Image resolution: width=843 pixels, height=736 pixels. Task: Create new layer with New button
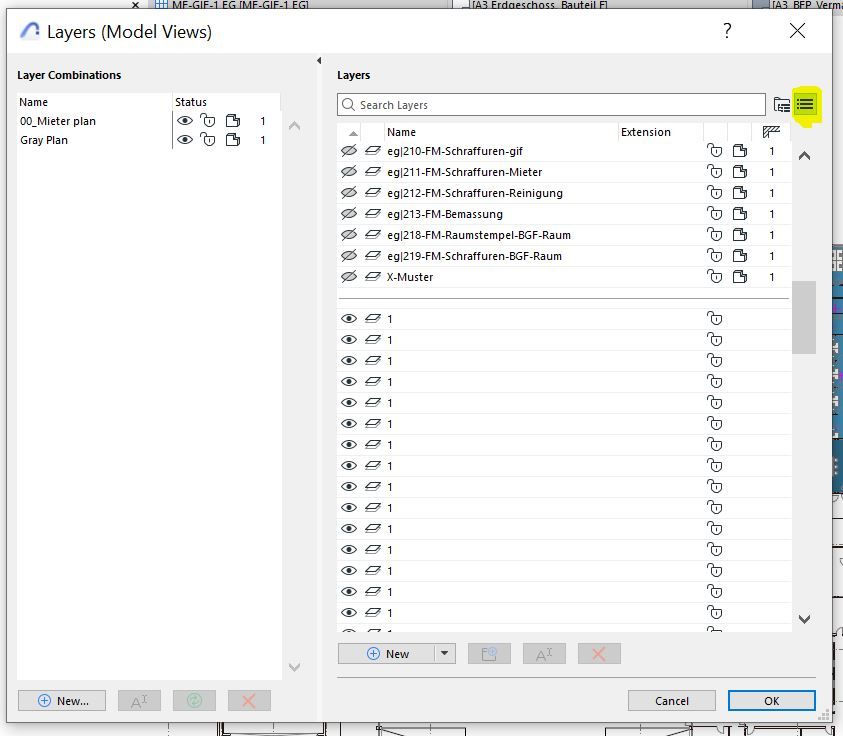point(387,654)
